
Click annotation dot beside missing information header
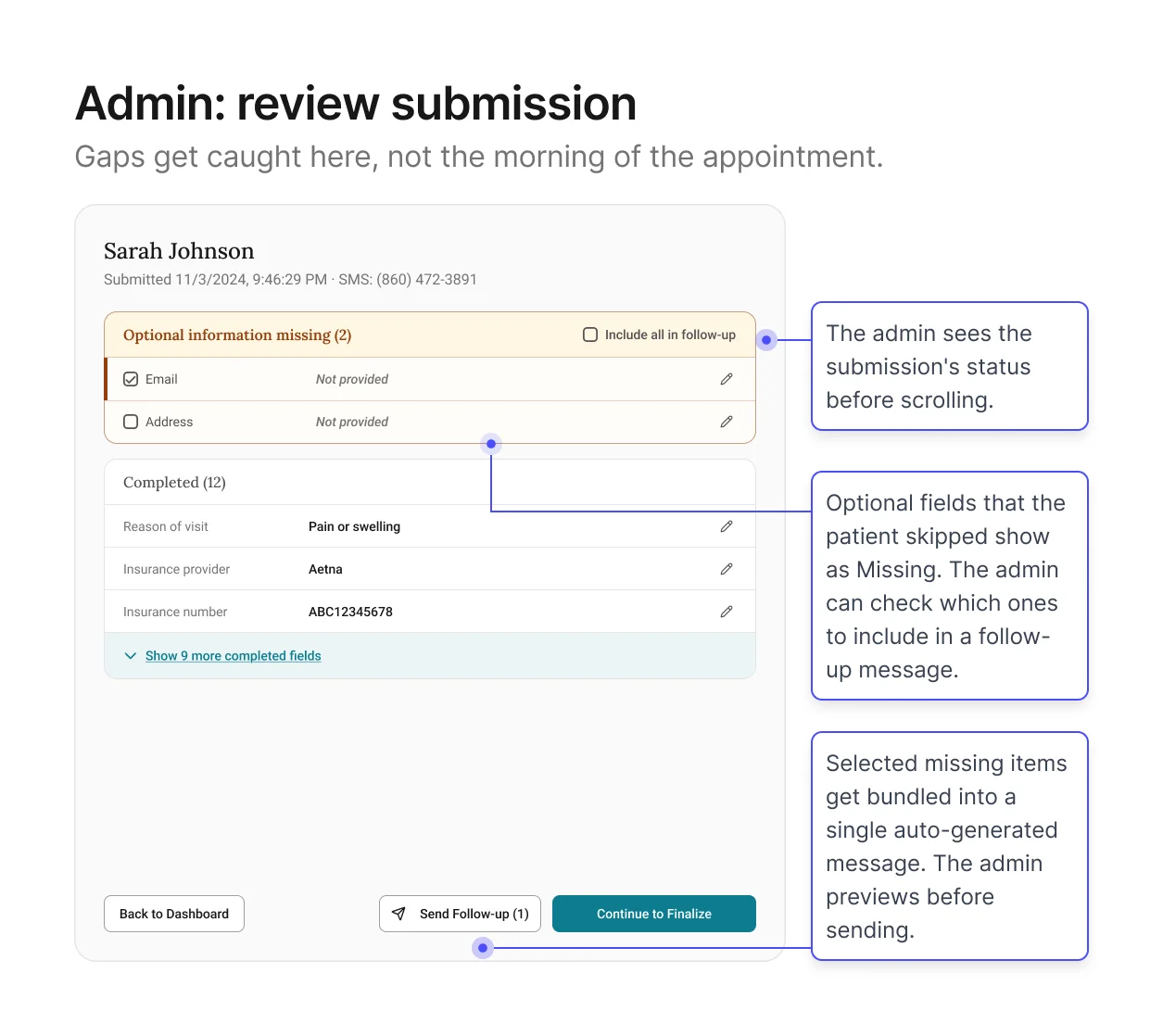tap(766, 340)
